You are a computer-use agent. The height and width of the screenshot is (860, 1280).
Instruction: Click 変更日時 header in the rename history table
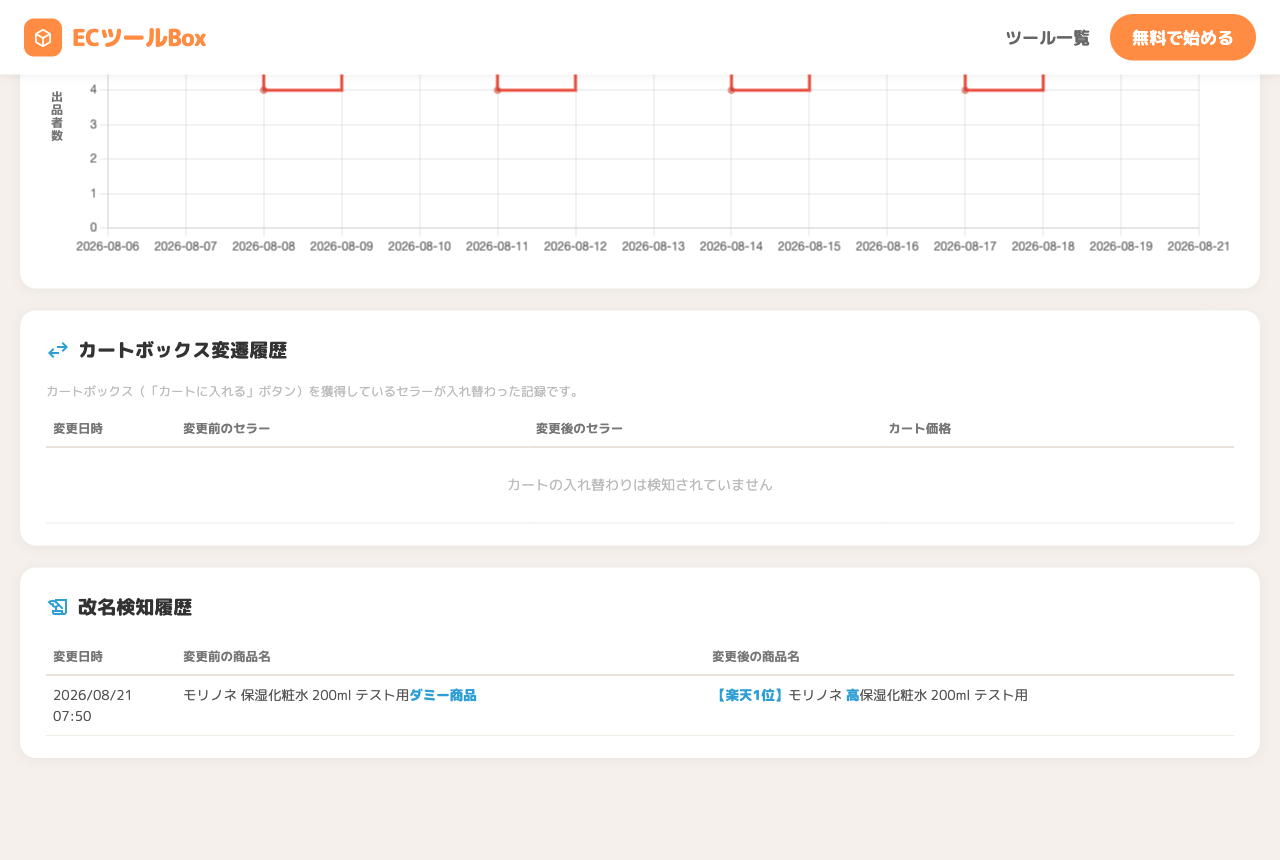pos(78,656)
